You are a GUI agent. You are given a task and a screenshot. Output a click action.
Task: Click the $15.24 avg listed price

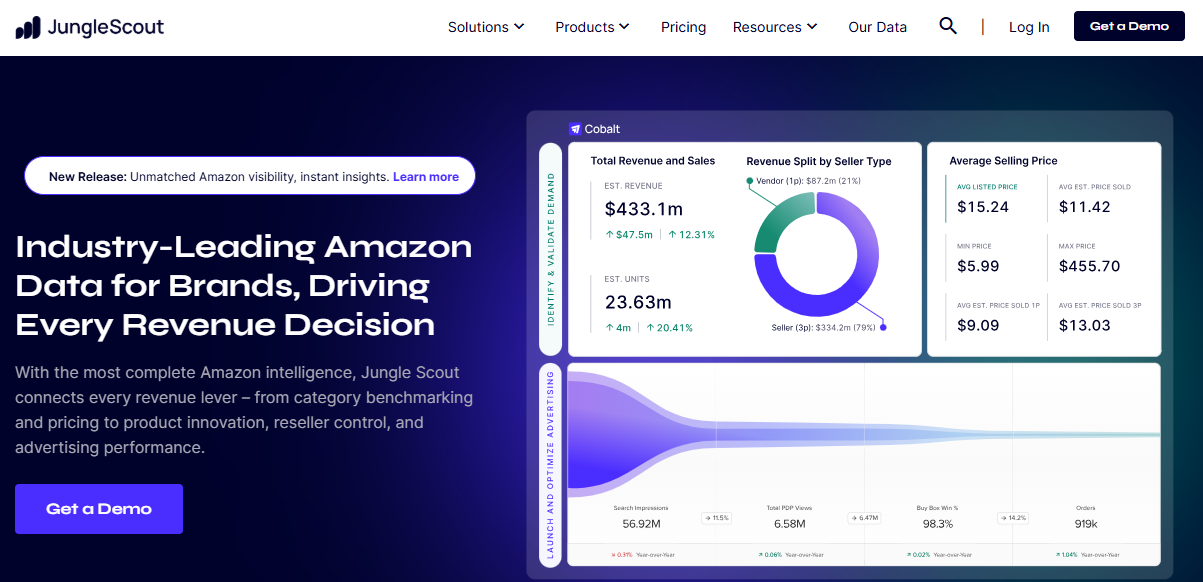point(983,207)
